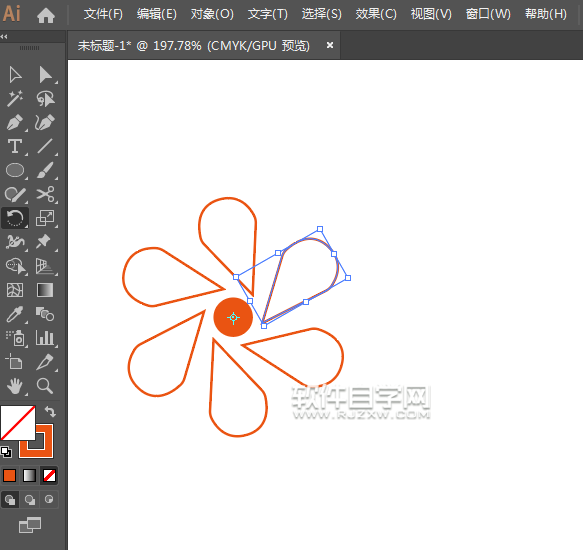Viewport: 583px width, 550px height.
Task: Select the Direct Selection tool
Action: point(45,75)
